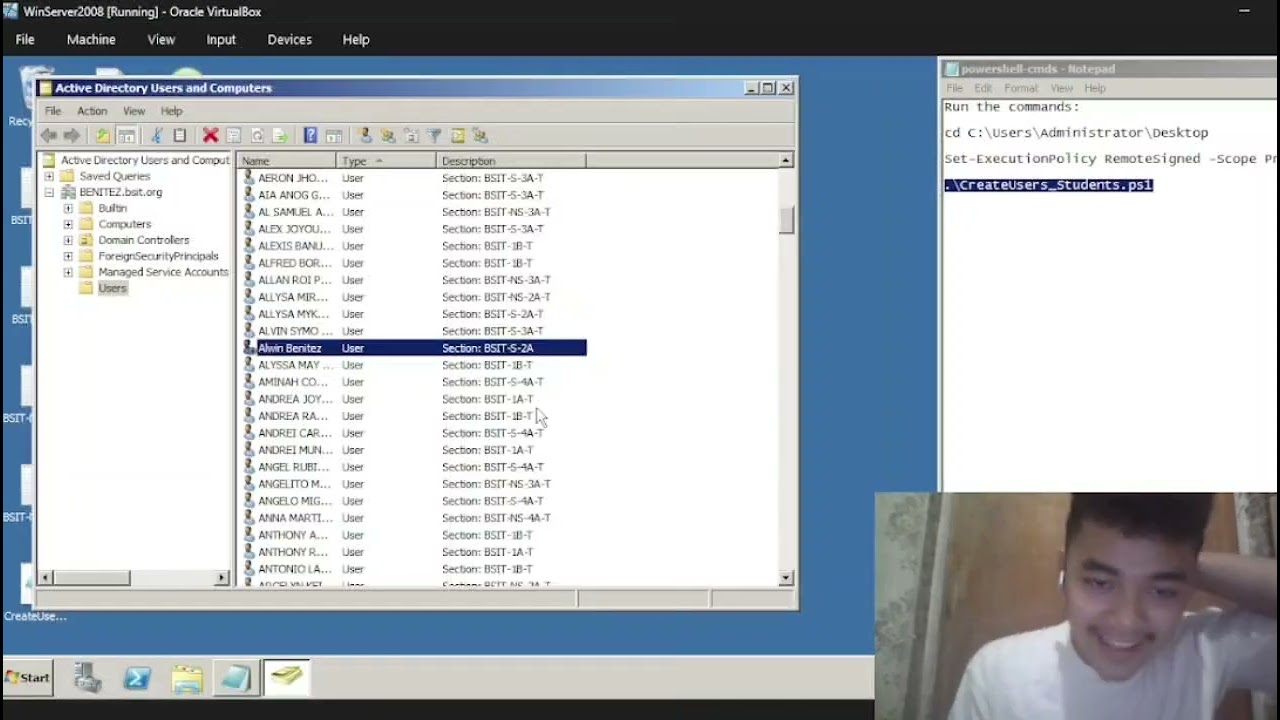The width and height of the screenshot is (1280, 720).
Task: Toggle the Show/Hide Action Pane icon
Action: [334, 135]
